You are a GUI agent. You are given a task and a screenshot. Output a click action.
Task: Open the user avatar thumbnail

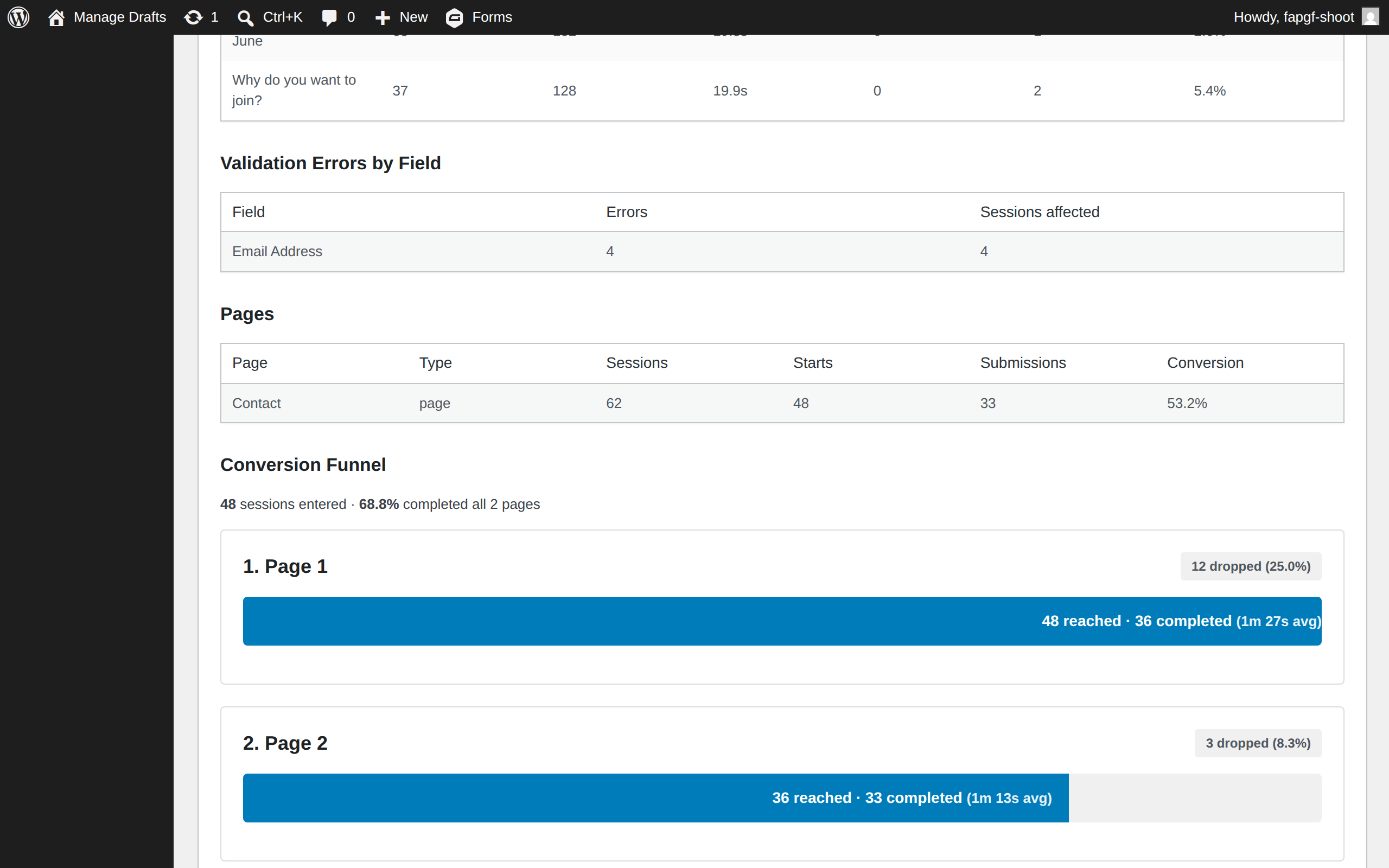pos(1371,17)
